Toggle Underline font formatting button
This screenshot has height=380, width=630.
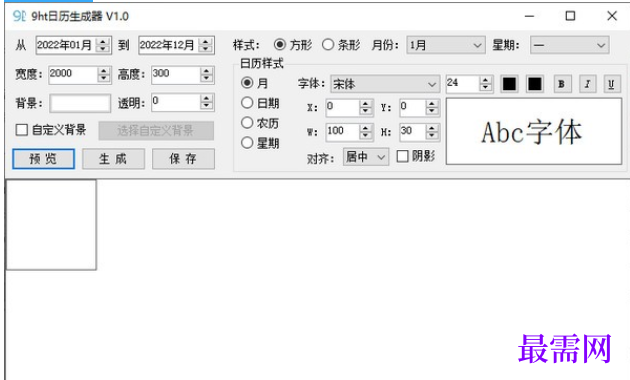point(611,84)
